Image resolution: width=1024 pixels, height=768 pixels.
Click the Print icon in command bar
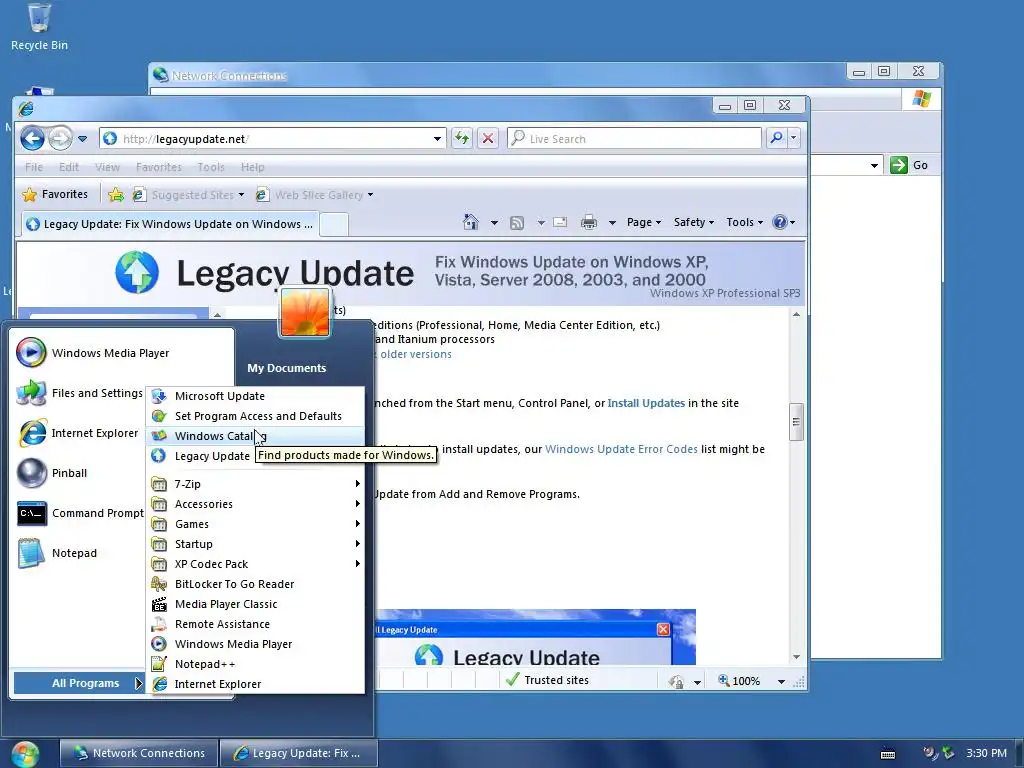tap(588, 222)
